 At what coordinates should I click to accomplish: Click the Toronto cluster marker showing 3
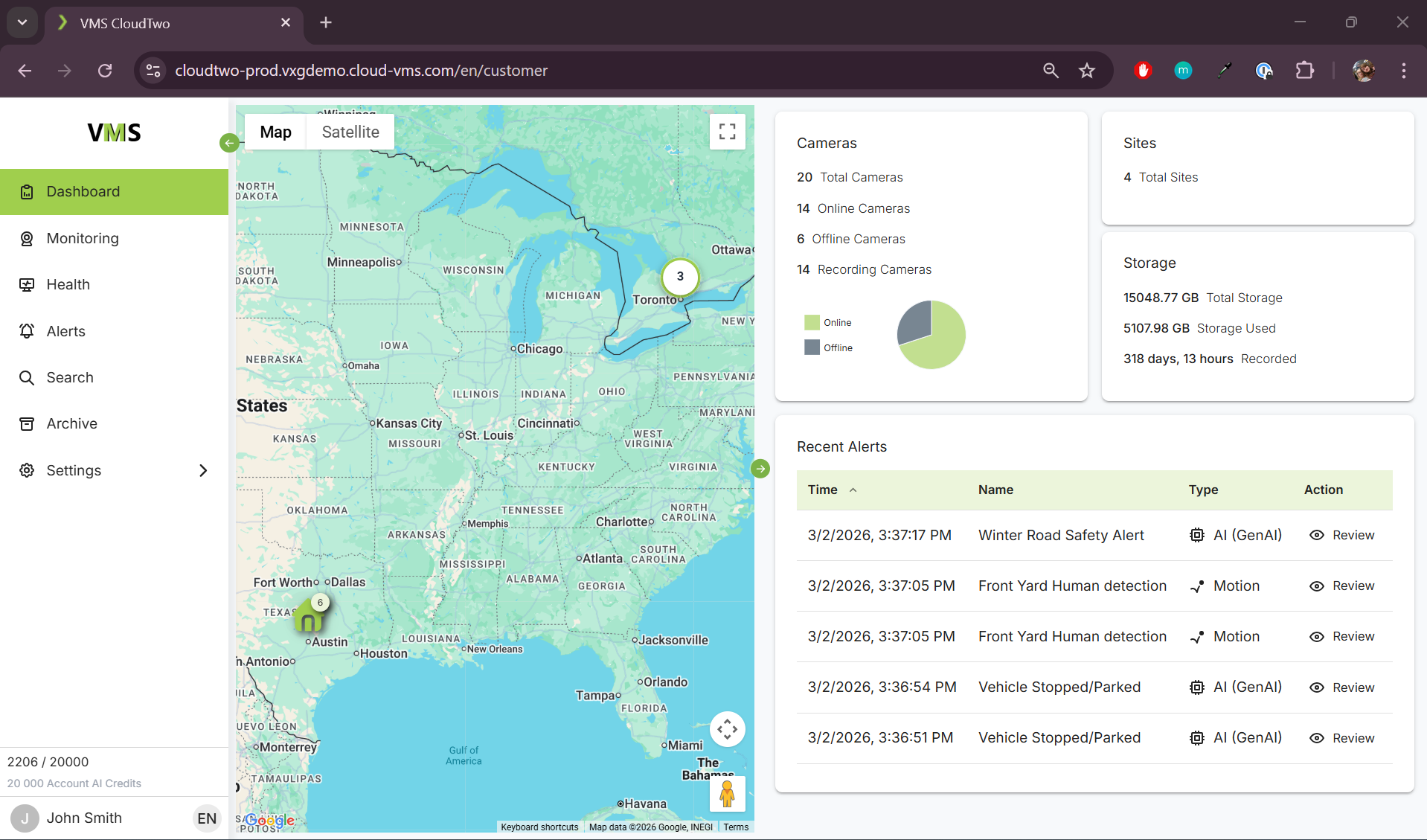click(x=679, y=277)
